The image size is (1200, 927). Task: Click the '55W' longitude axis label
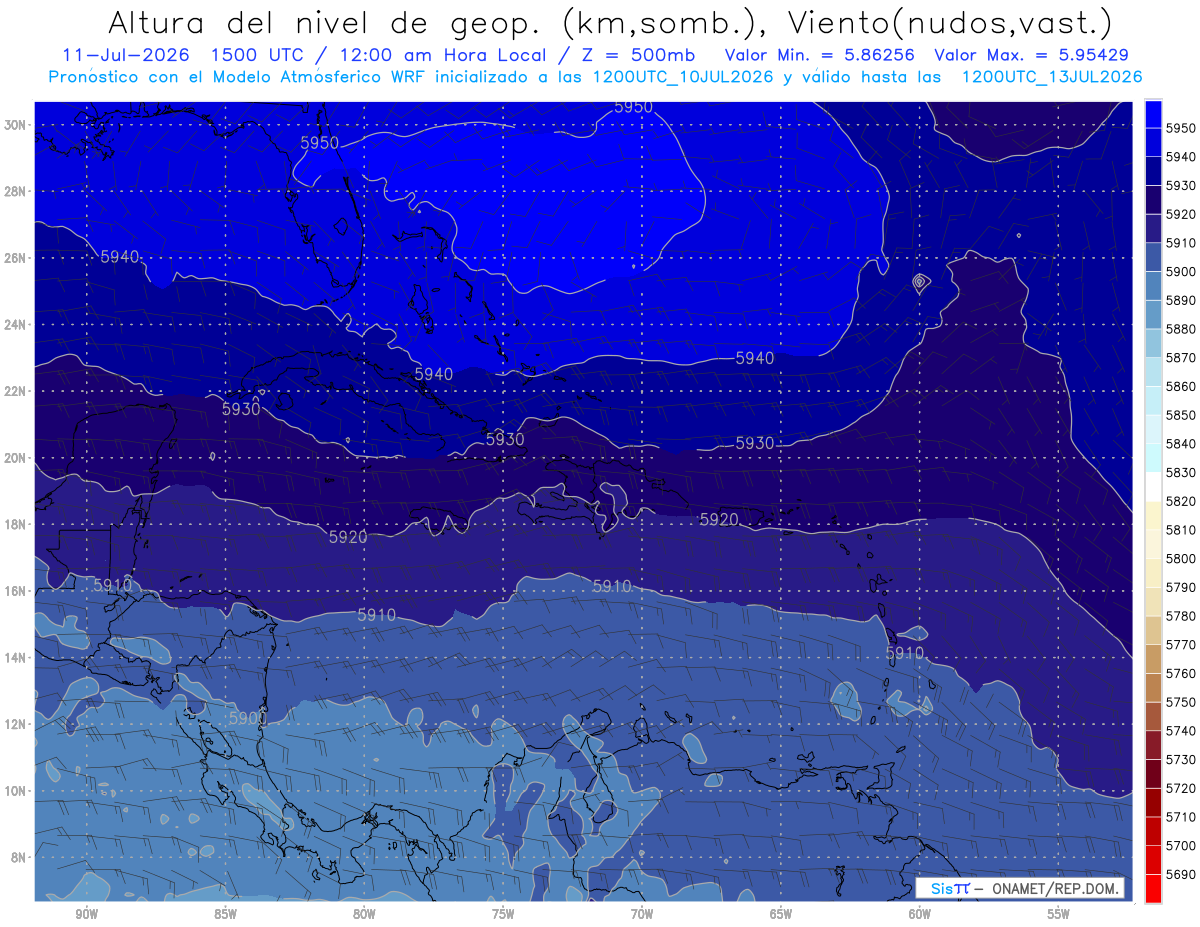click(x=1058, y=914)
